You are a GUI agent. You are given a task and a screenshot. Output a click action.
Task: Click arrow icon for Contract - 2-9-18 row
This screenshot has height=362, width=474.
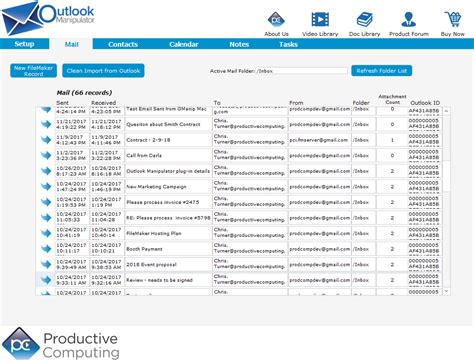point(46,140)
